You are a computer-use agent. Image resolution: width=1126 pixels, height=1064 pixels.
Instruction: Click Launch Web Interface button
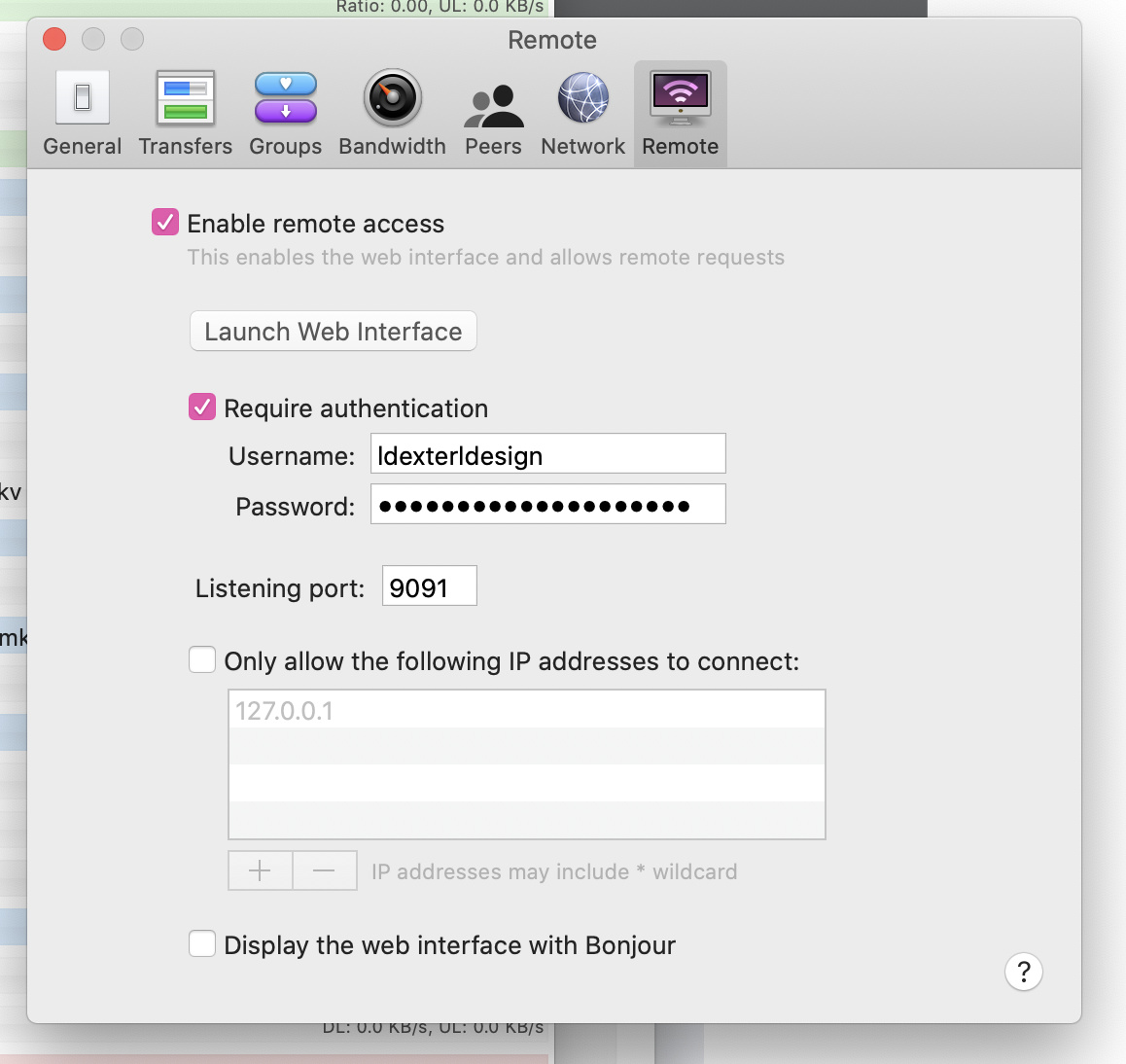(334, 332)
